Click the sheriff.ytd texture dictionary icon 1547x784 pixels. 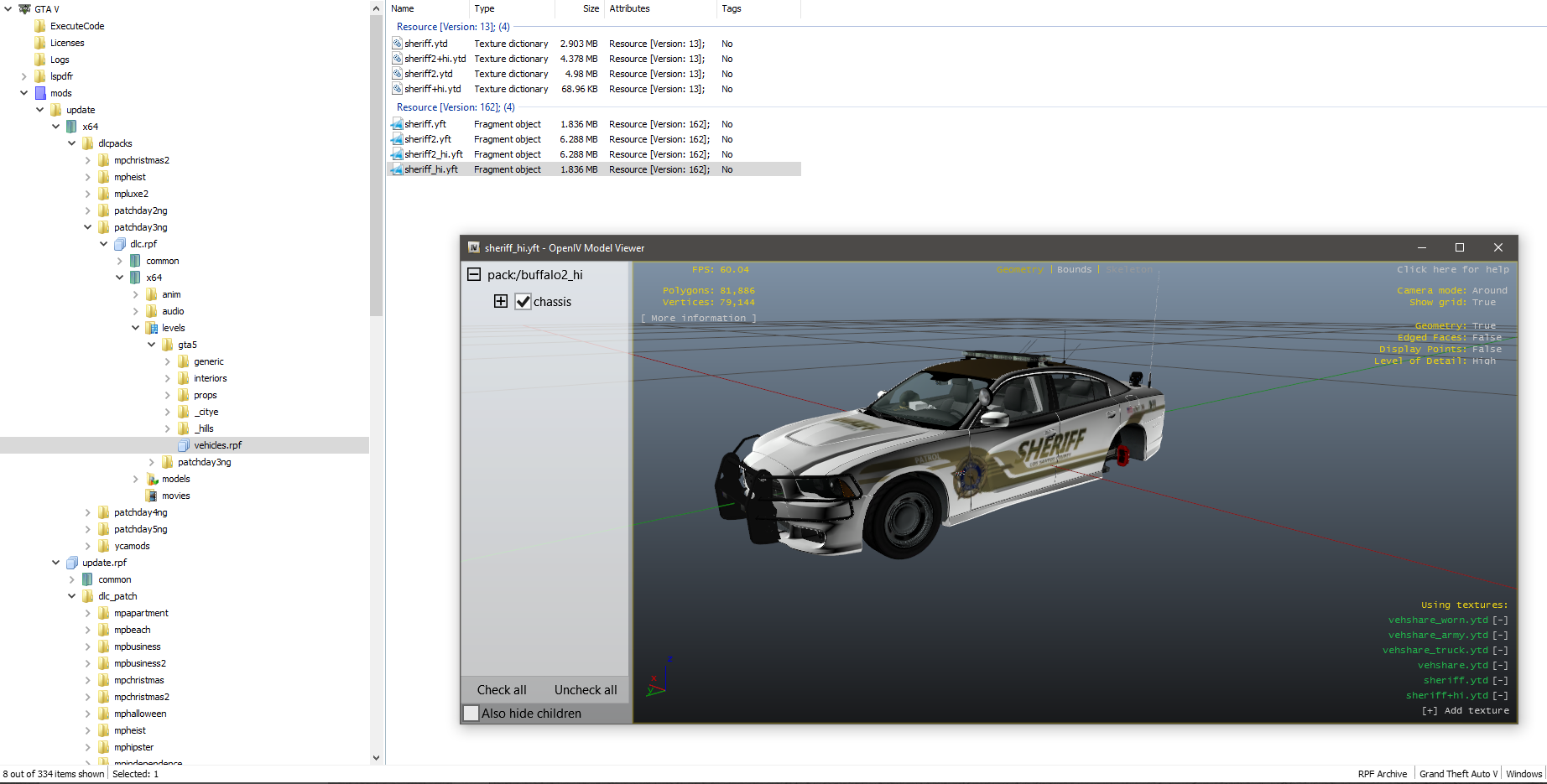397,44
